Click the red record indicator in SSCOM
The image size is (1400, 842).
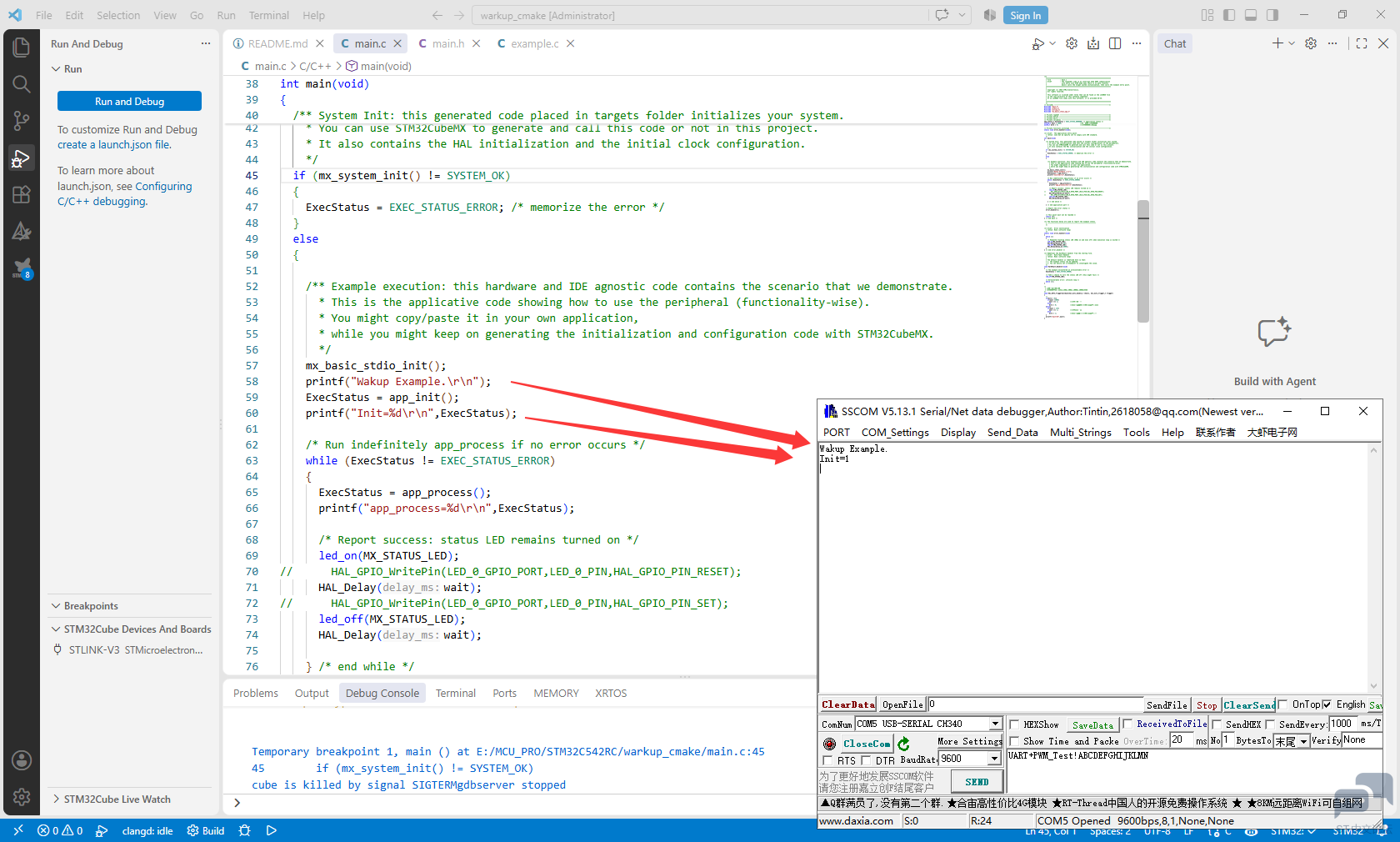coord(829,744)
